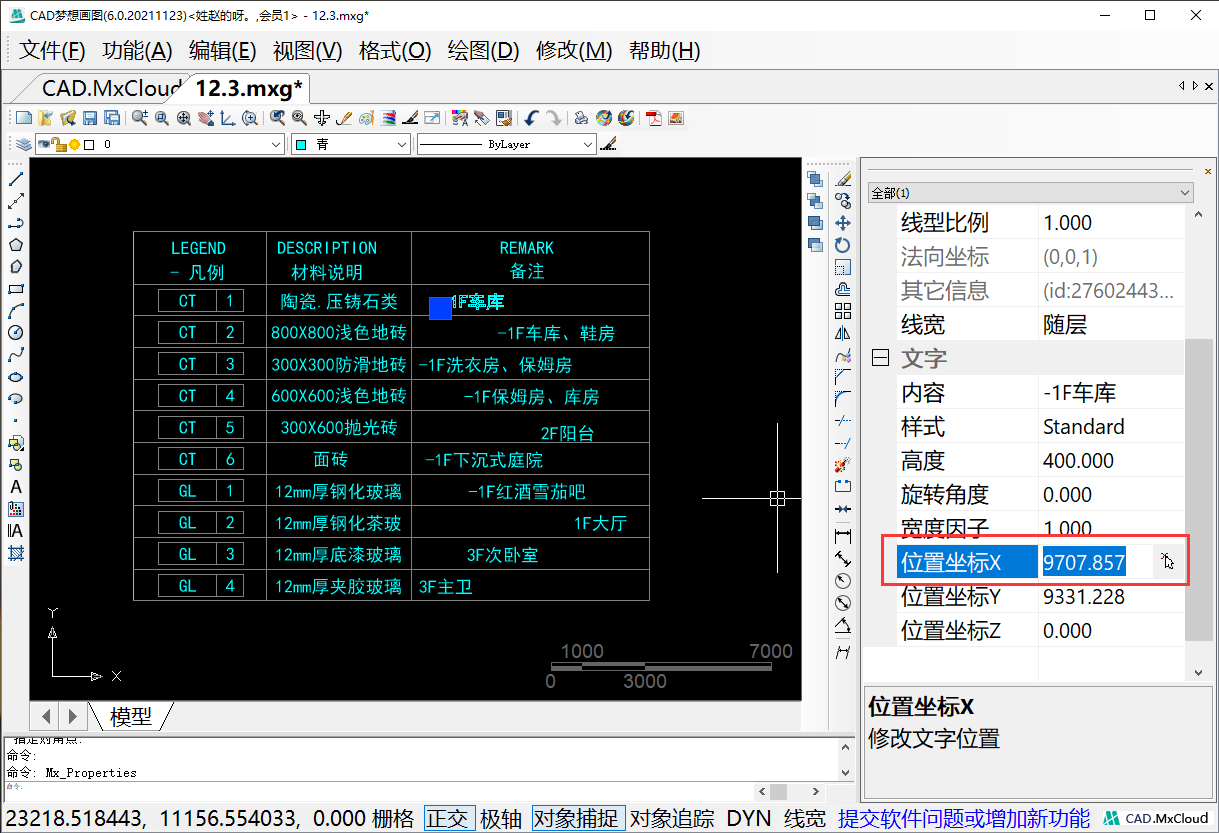
Task: Toggle 栅格 grid display in status bar
Action: (393, 818)
